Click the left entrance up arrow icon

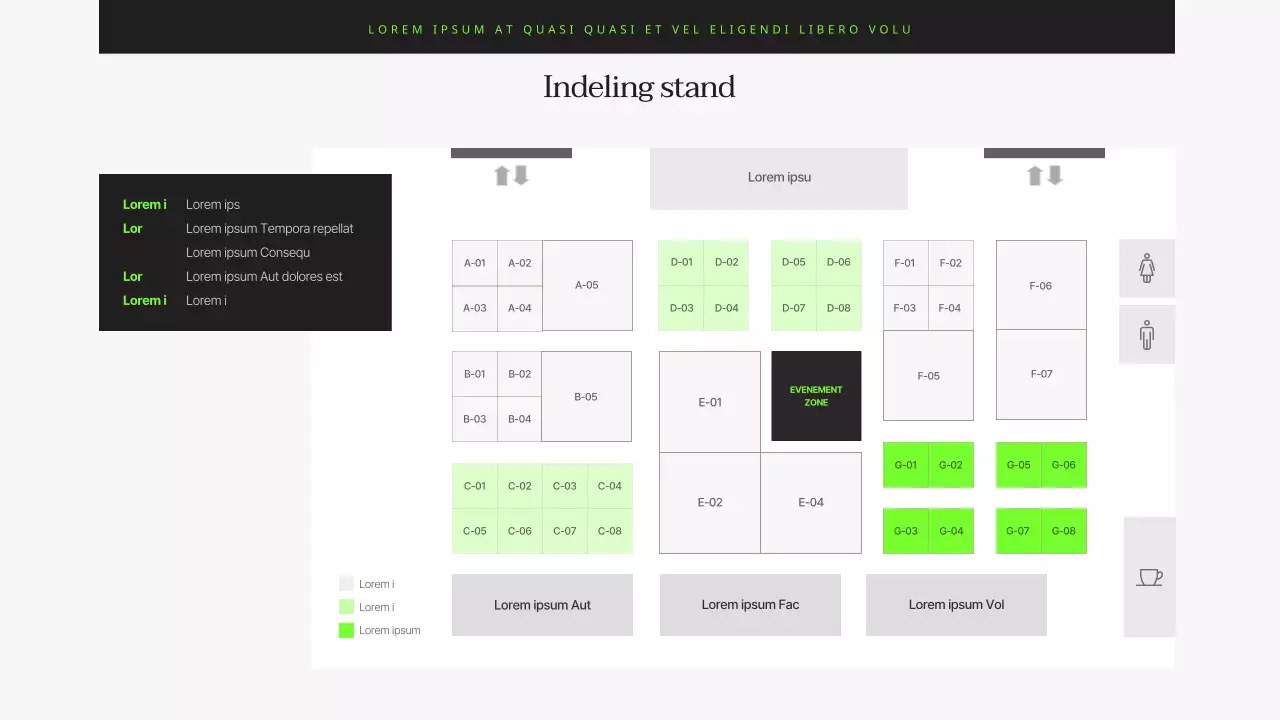pyautogui.click(x=502, y=176)
